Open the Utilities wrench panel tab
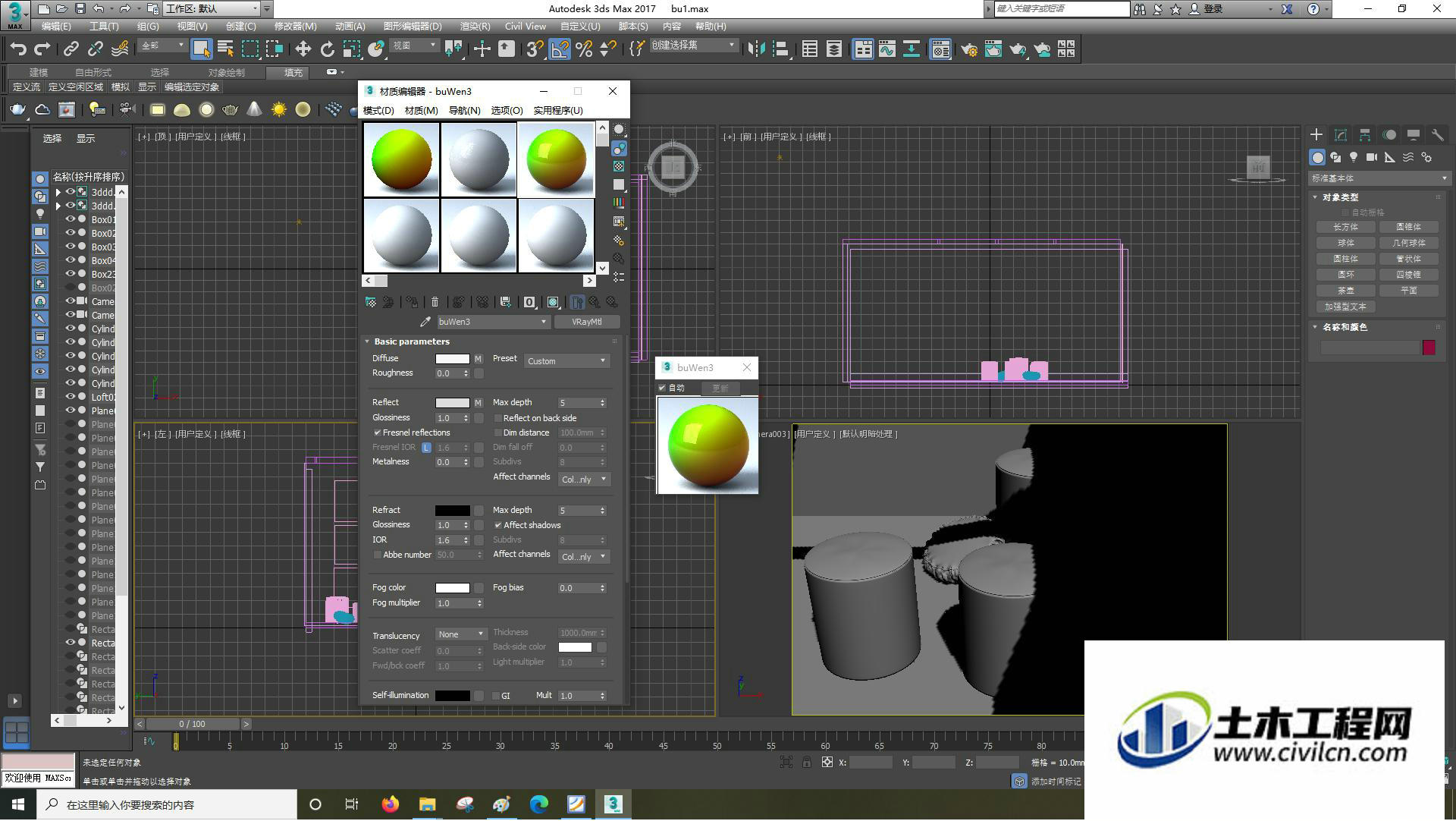Viewport: 1456px width, 821px height. tap(1437, 134)
